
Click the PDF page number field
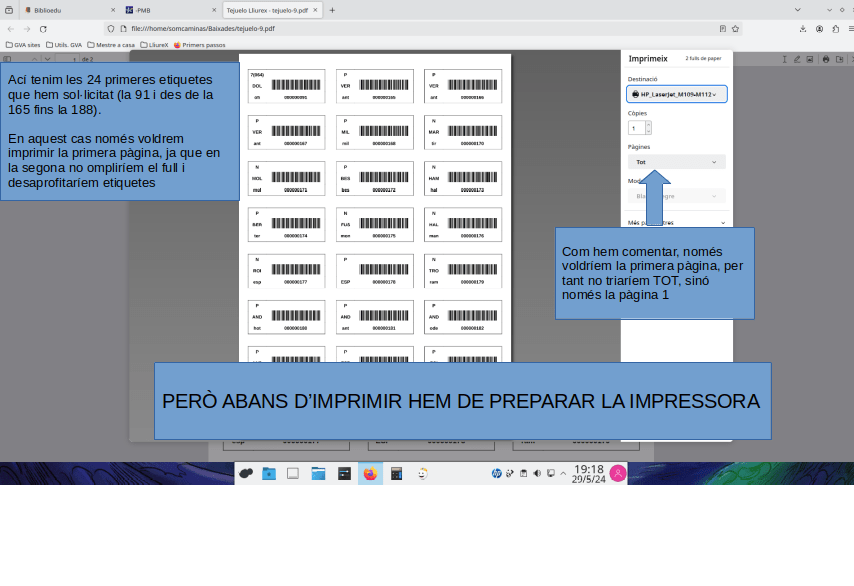click(x=68, y=59)
